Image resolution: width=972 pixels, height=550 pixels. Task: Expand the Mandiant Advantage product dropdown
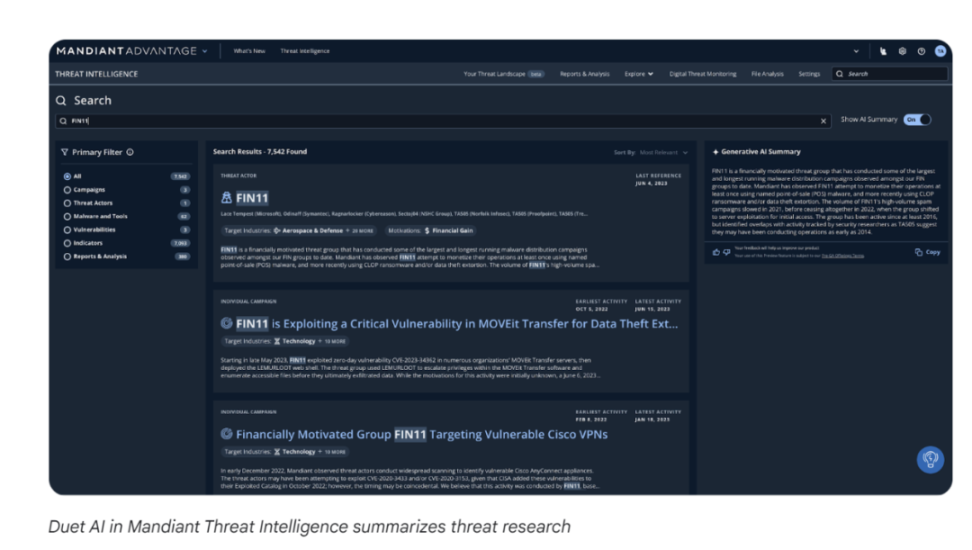click(205, 51)
